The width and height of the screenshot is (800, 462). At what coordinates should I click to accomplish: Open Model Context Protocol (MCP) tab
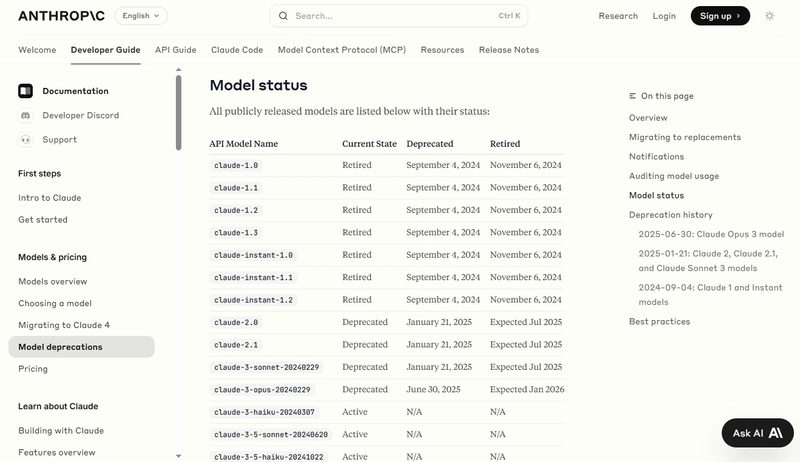tap(342, 50)
